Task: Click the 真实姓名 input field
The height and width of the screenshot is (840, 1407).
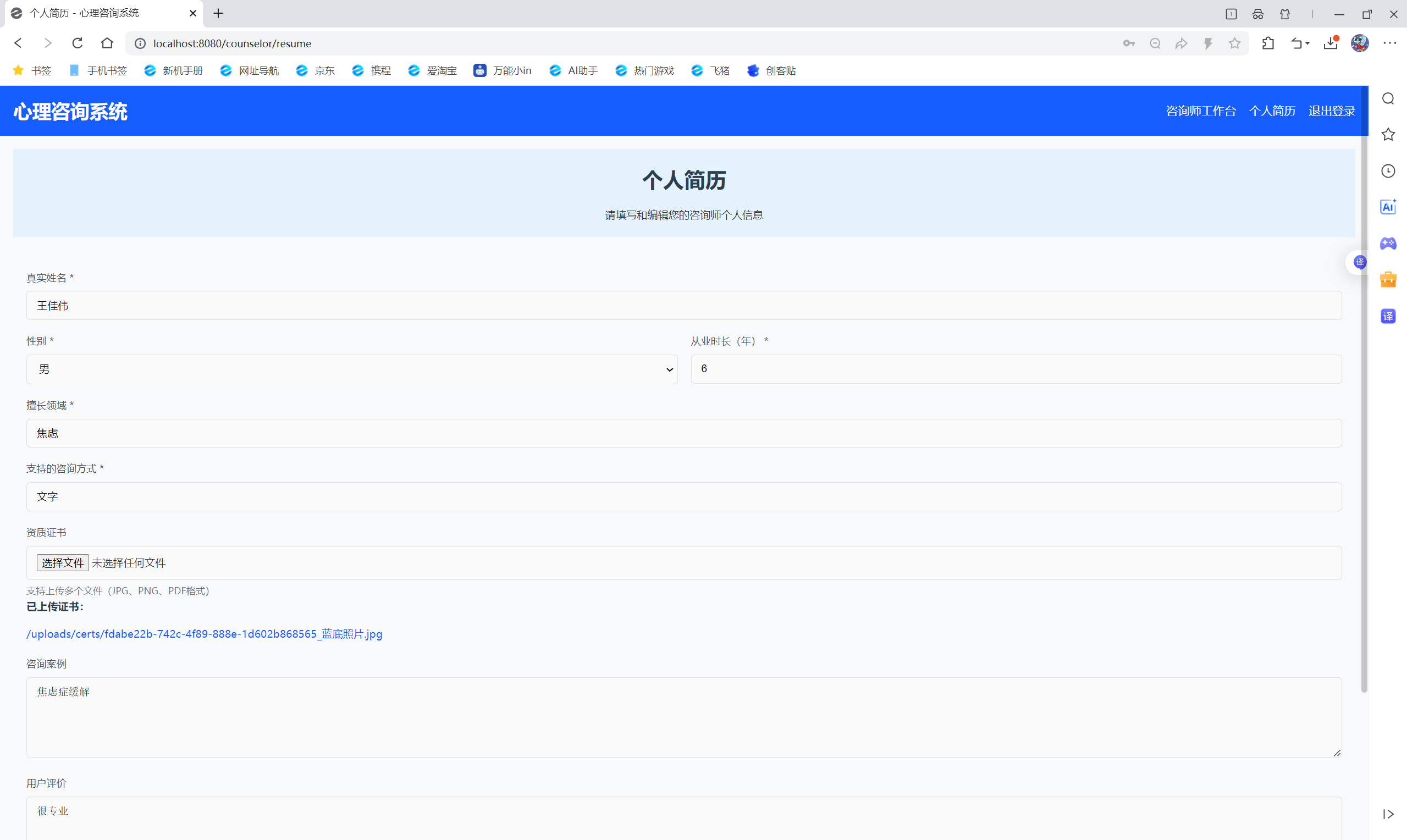Action: (x=683, y=306)
